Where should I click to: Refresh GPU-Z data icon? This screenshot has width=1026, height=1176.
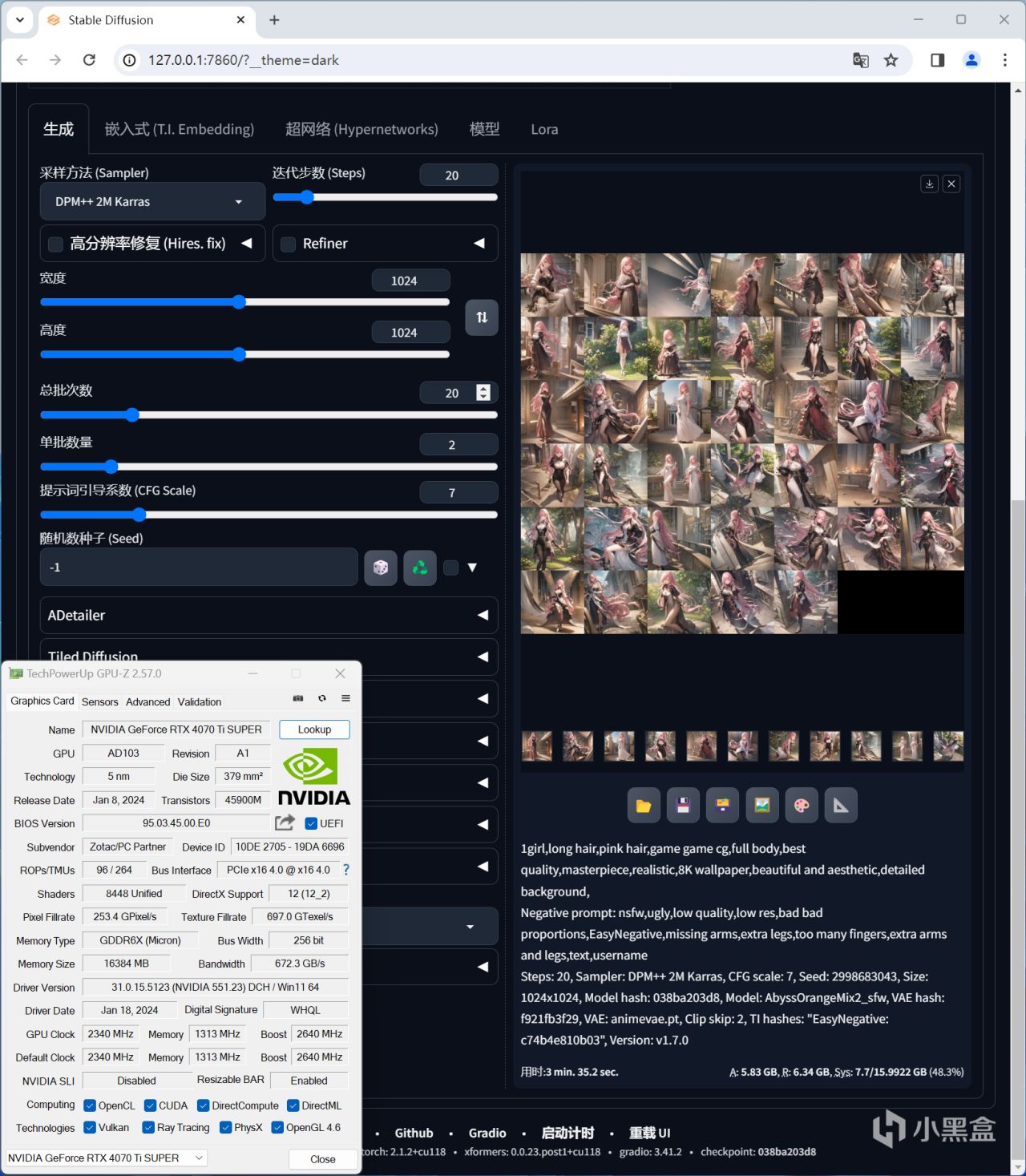coord(322,698)
